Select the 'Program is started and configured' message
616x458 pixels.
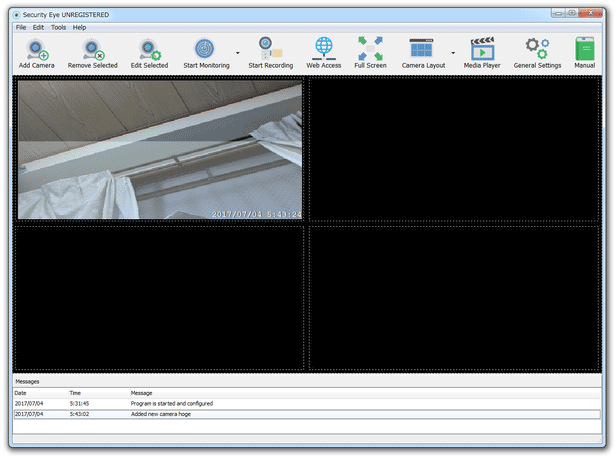pos(172,404)
